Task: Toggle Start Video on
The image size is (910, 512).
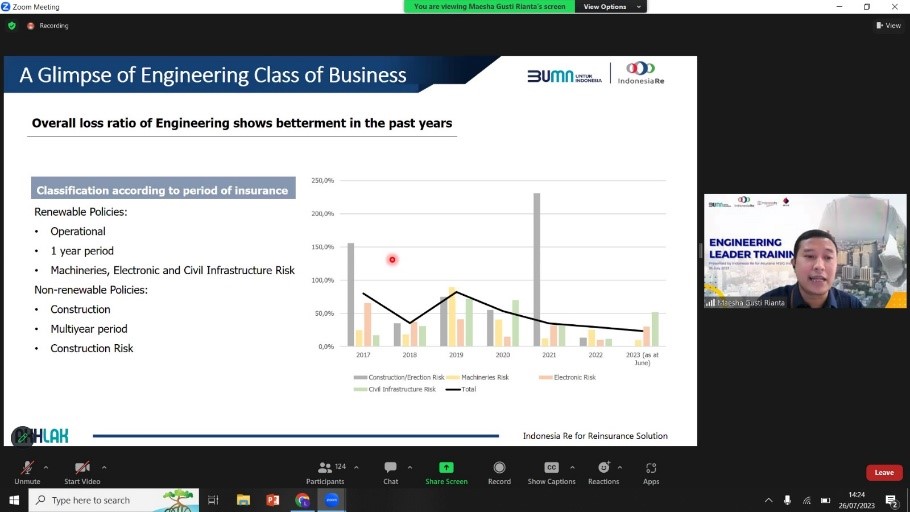Action: point(82,473)
